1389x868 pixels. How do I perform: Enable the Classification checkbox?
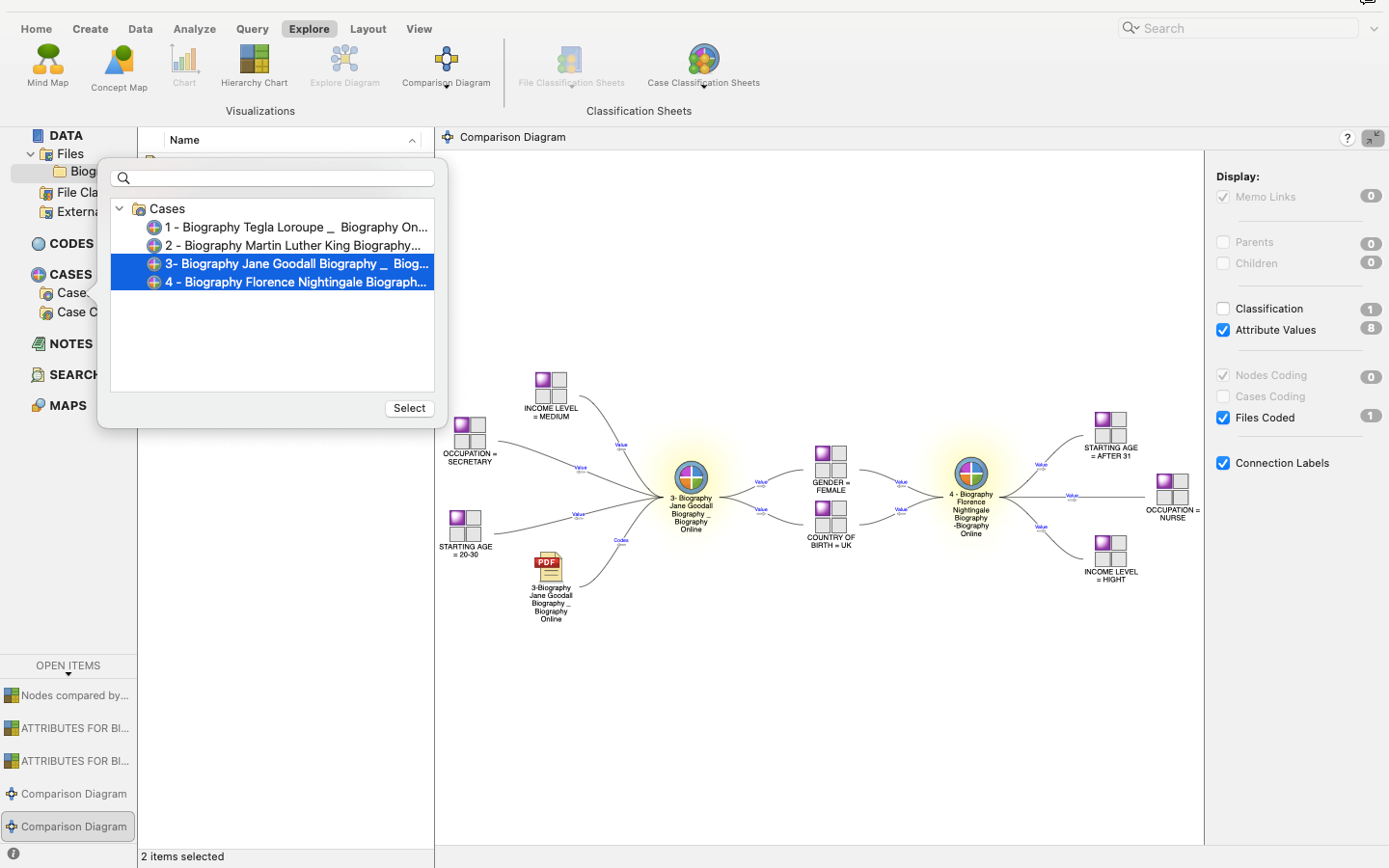click(1223, 309)
